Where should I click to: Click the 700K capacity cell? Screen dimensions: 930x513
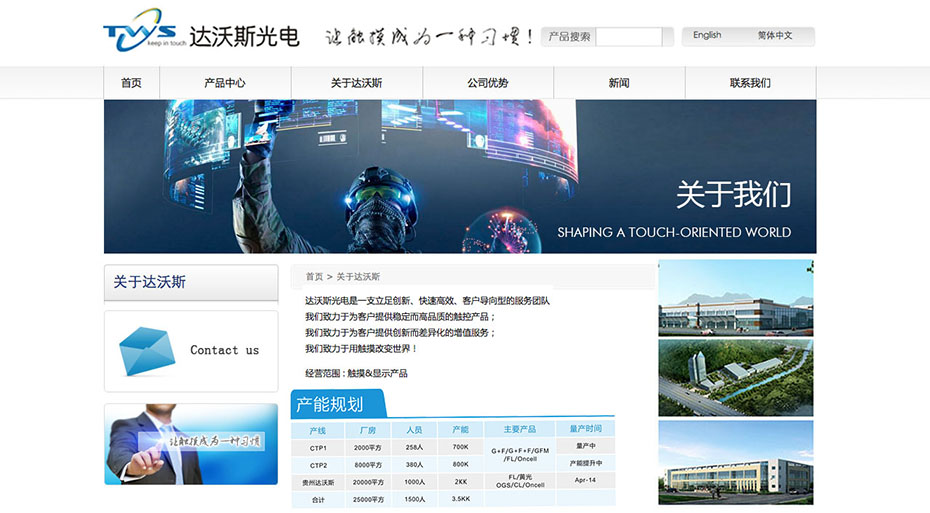click(460, 447)
